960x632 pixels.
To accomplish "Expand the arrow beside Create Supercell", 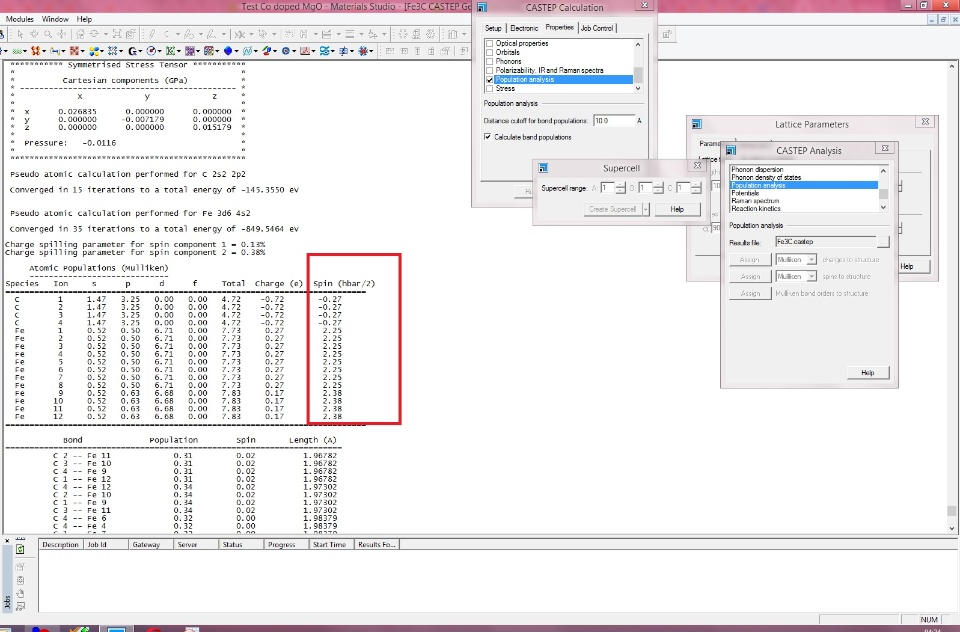I will point(646,209).
